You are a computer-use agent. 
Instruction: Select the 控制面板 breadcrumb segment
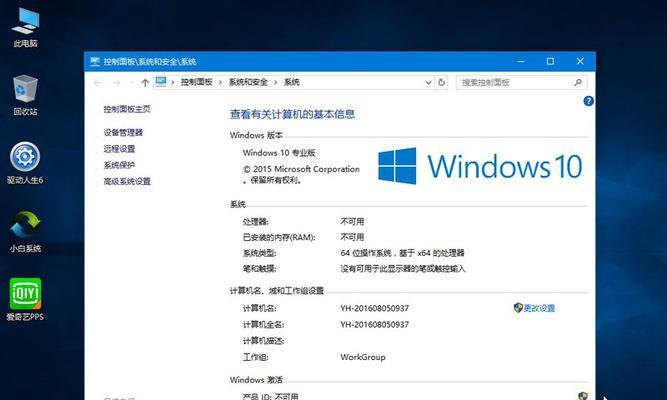pyautogui.click(x=197, y=82)
